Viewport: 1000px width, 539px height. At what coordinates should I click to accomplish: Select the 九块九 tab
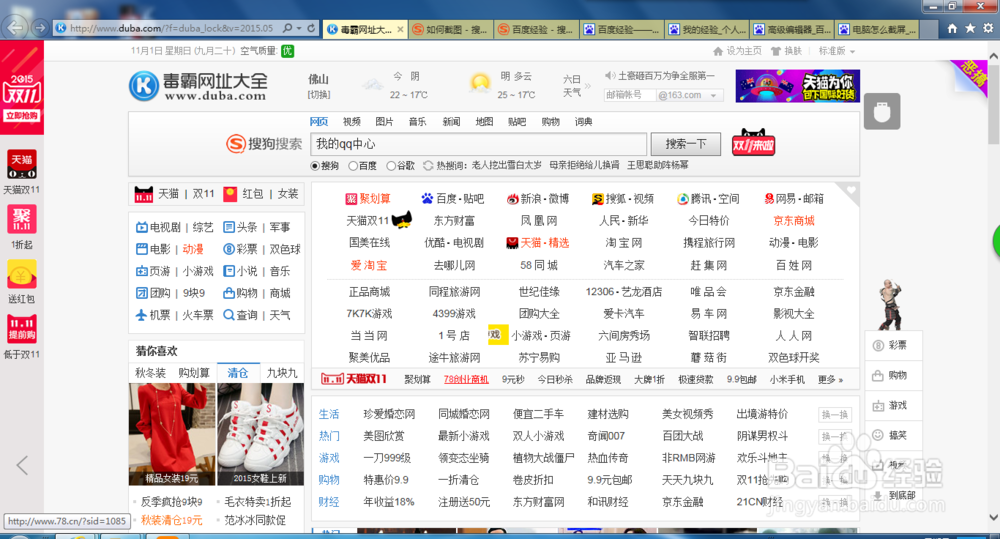[x=282, y=373]
